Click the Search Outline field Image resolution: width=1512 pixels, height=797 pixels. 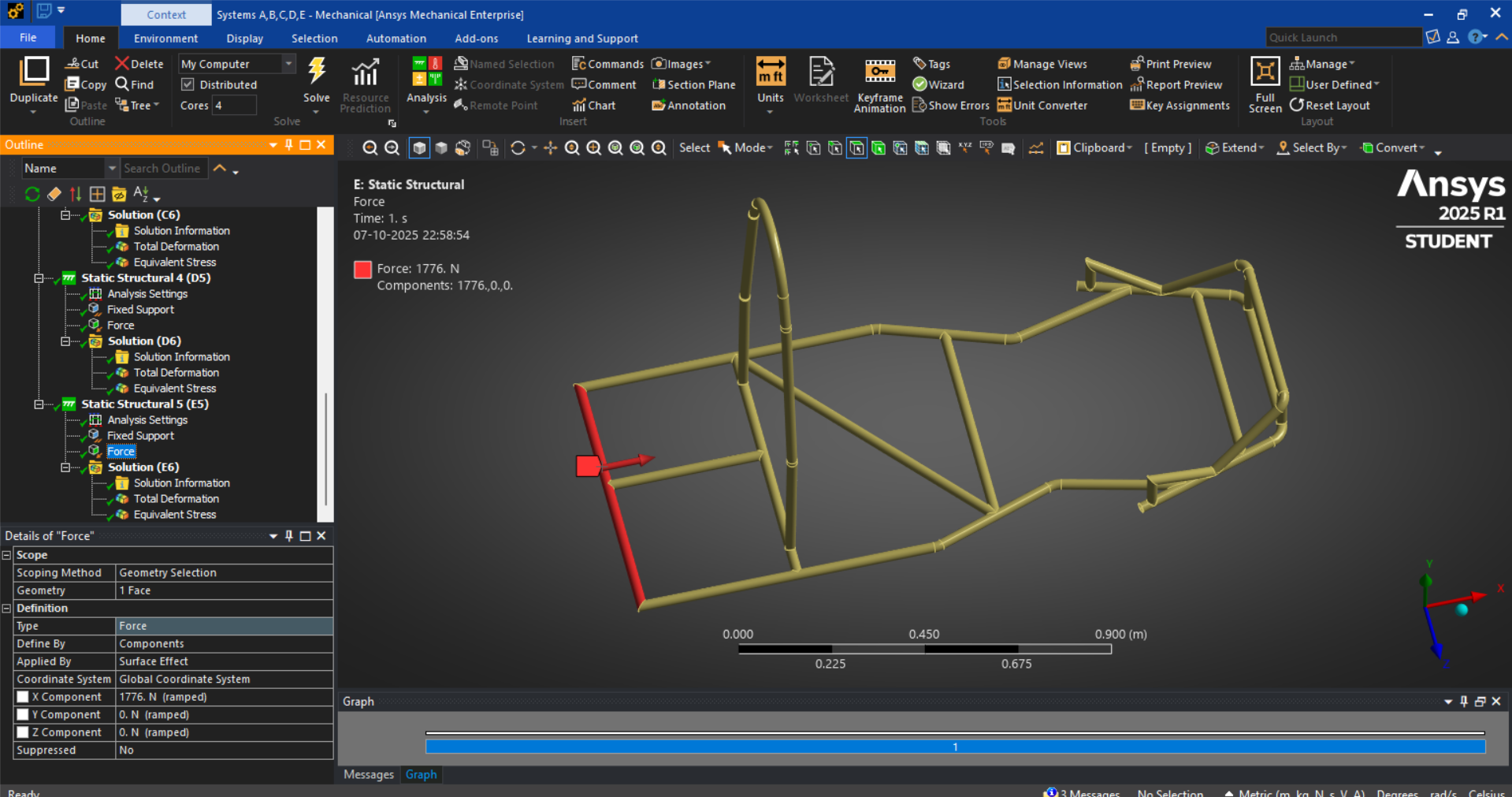pos(163,168)
